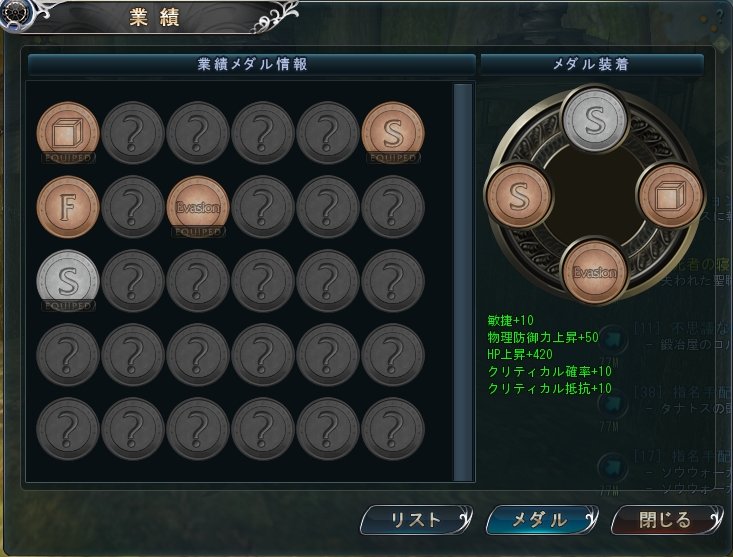Select the silver S medal in the medal list
Viewport: 733px width, 557px height.
click(68, 280)
